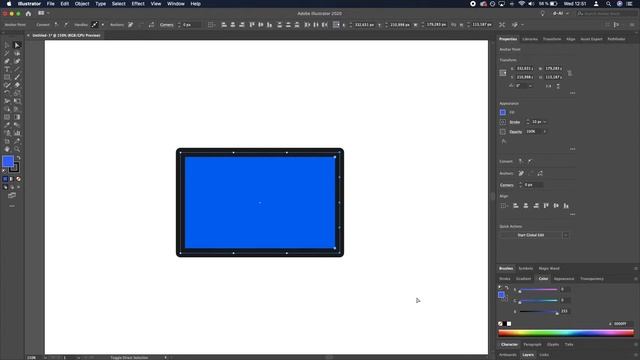
Task: Click the reference point locator in Transform
Action: (x=503, y=73)
